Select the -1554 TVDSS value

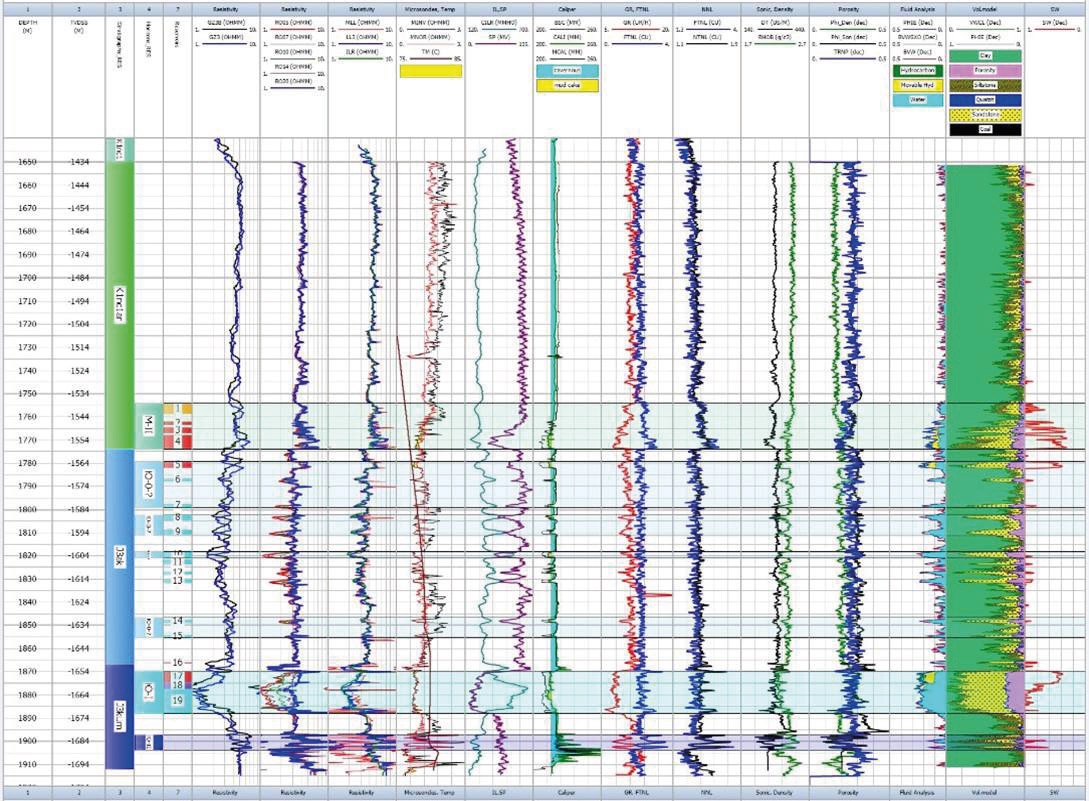pos(78,440)
